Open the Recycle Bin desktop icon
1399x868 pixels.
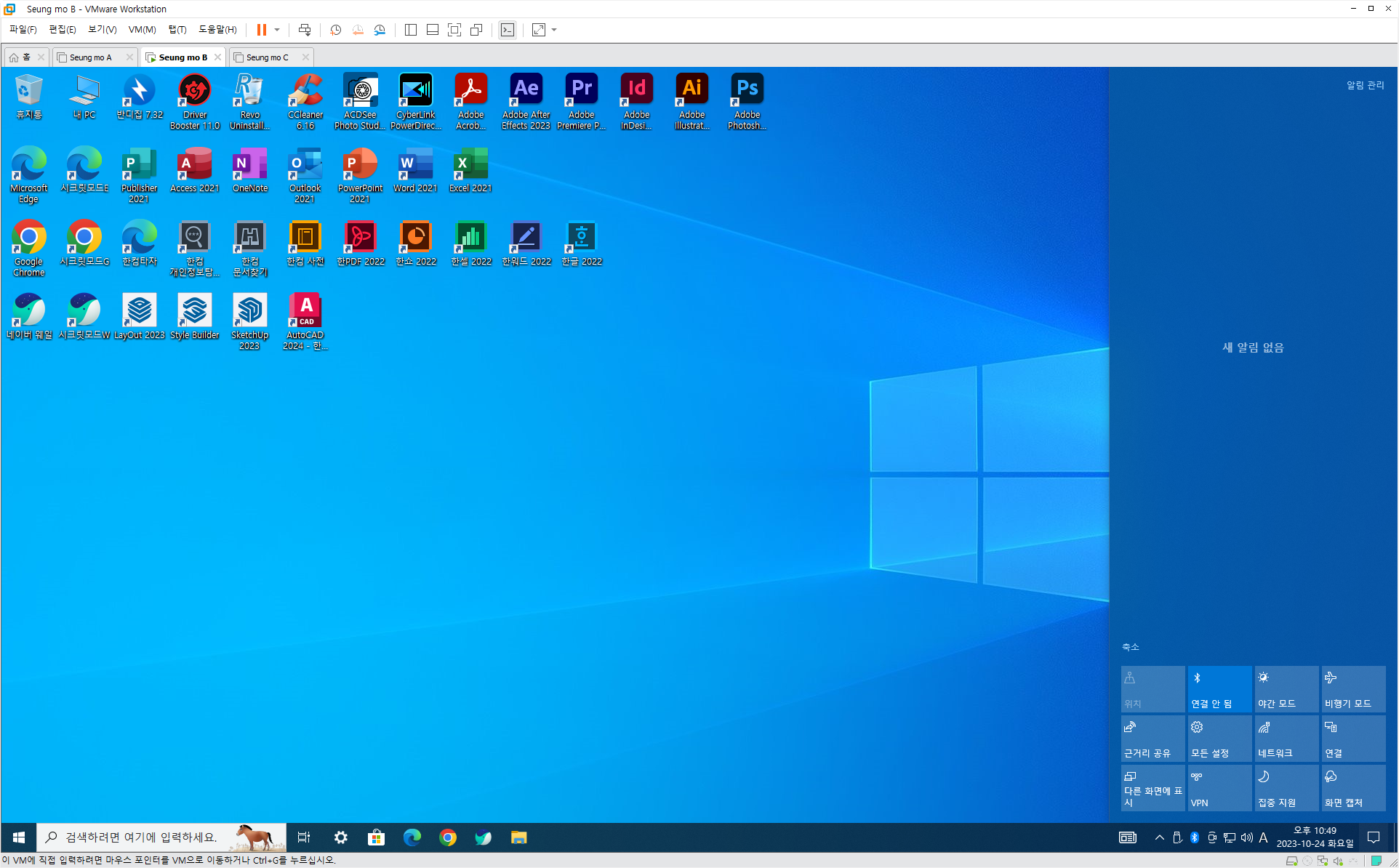[28, 97]
